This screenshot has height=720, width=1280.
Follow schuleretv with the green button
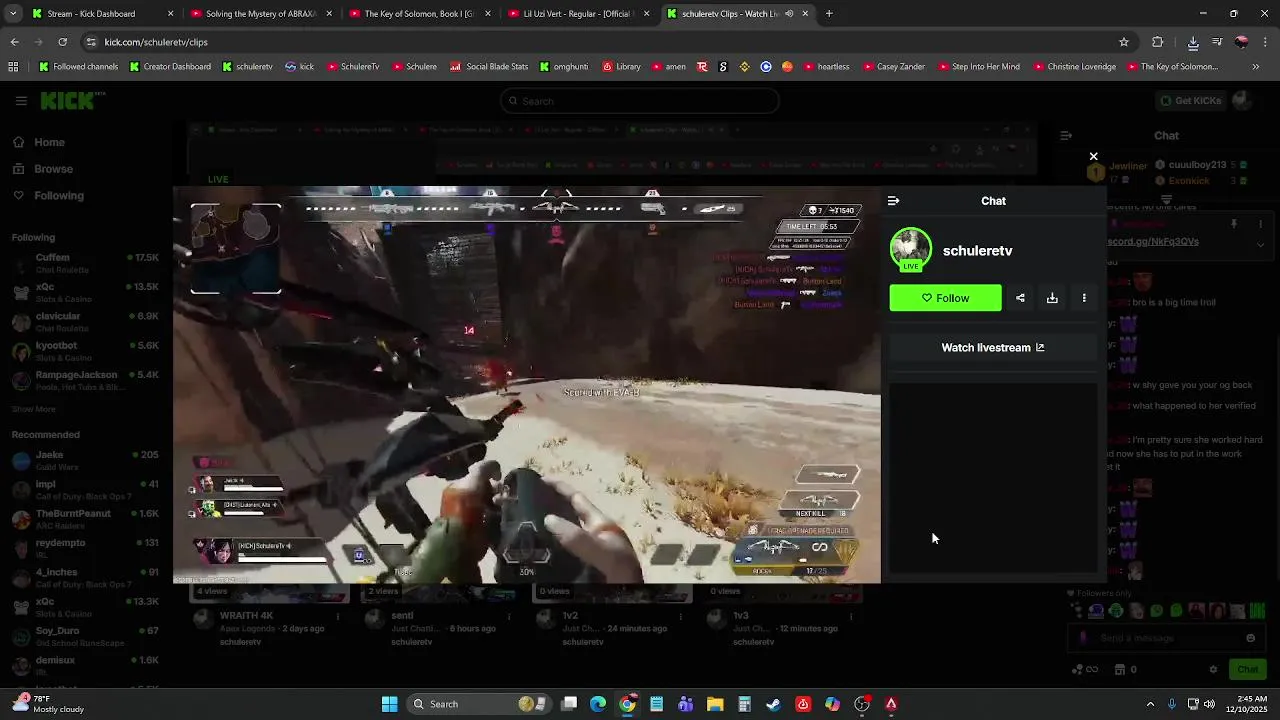coord(945,298)
